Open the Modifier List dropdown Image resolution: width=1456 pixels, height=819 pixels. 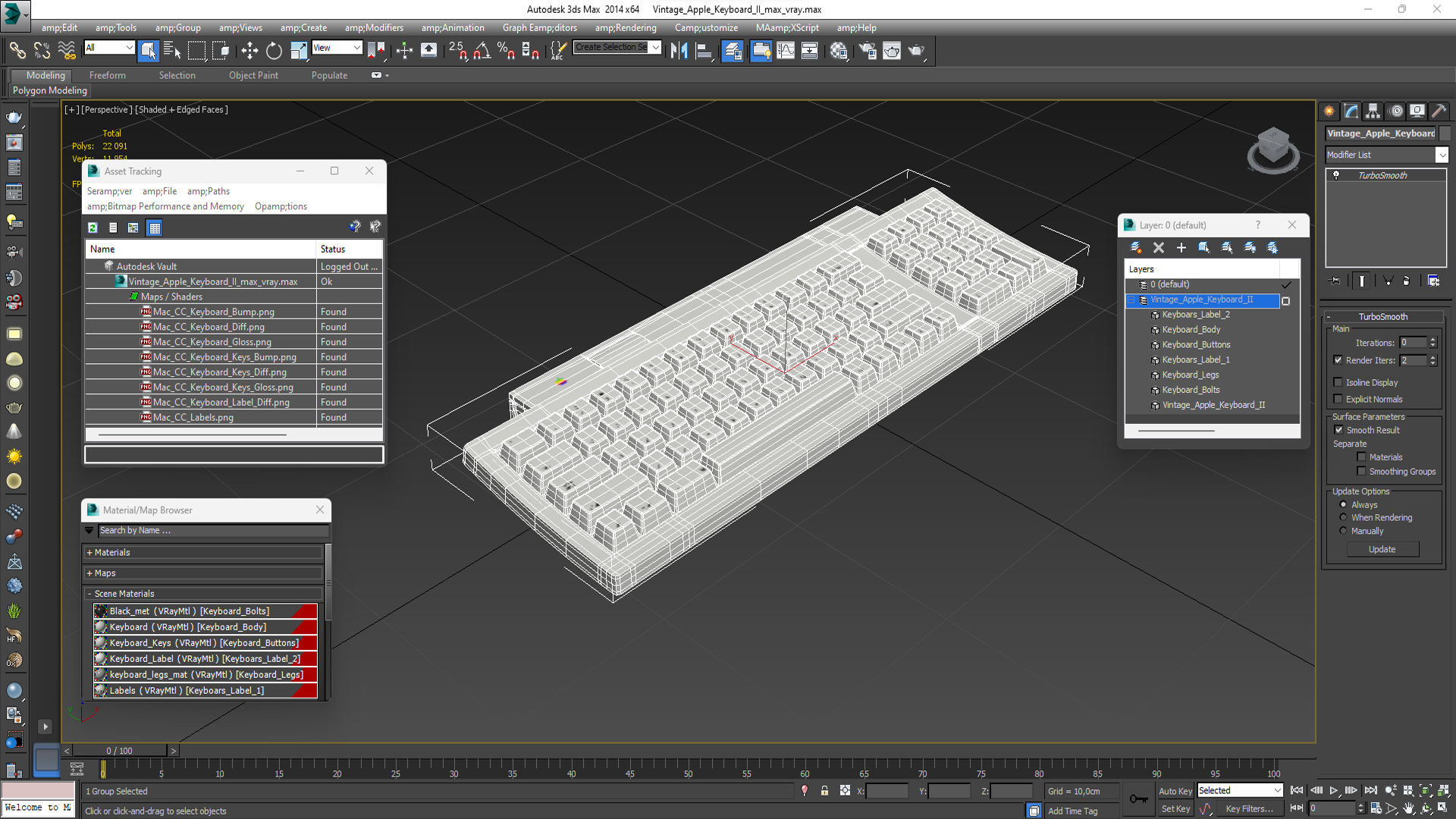1386,155
